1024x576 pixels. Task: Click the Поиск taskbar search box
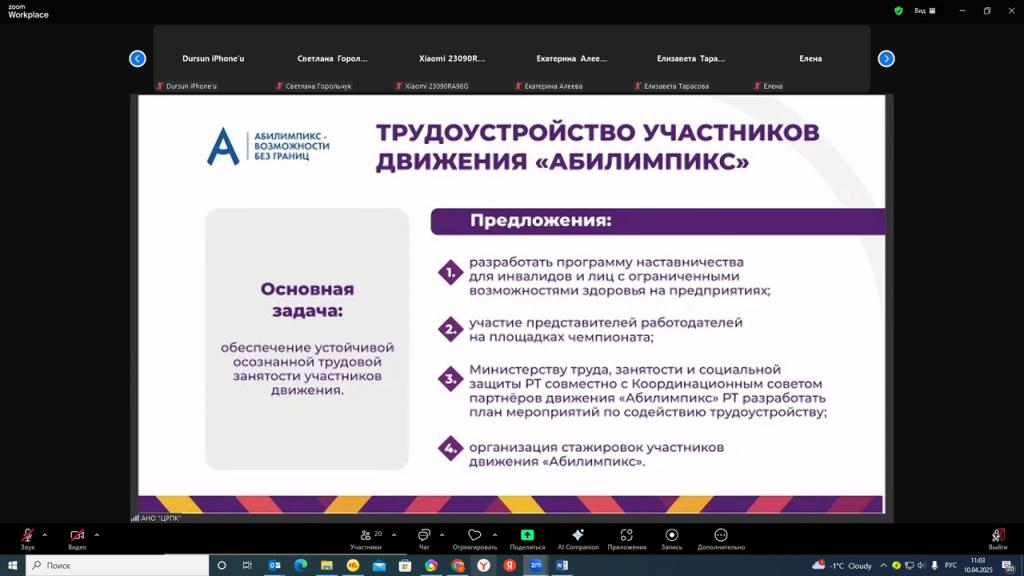pyautogui.click(x=118, y=566)
